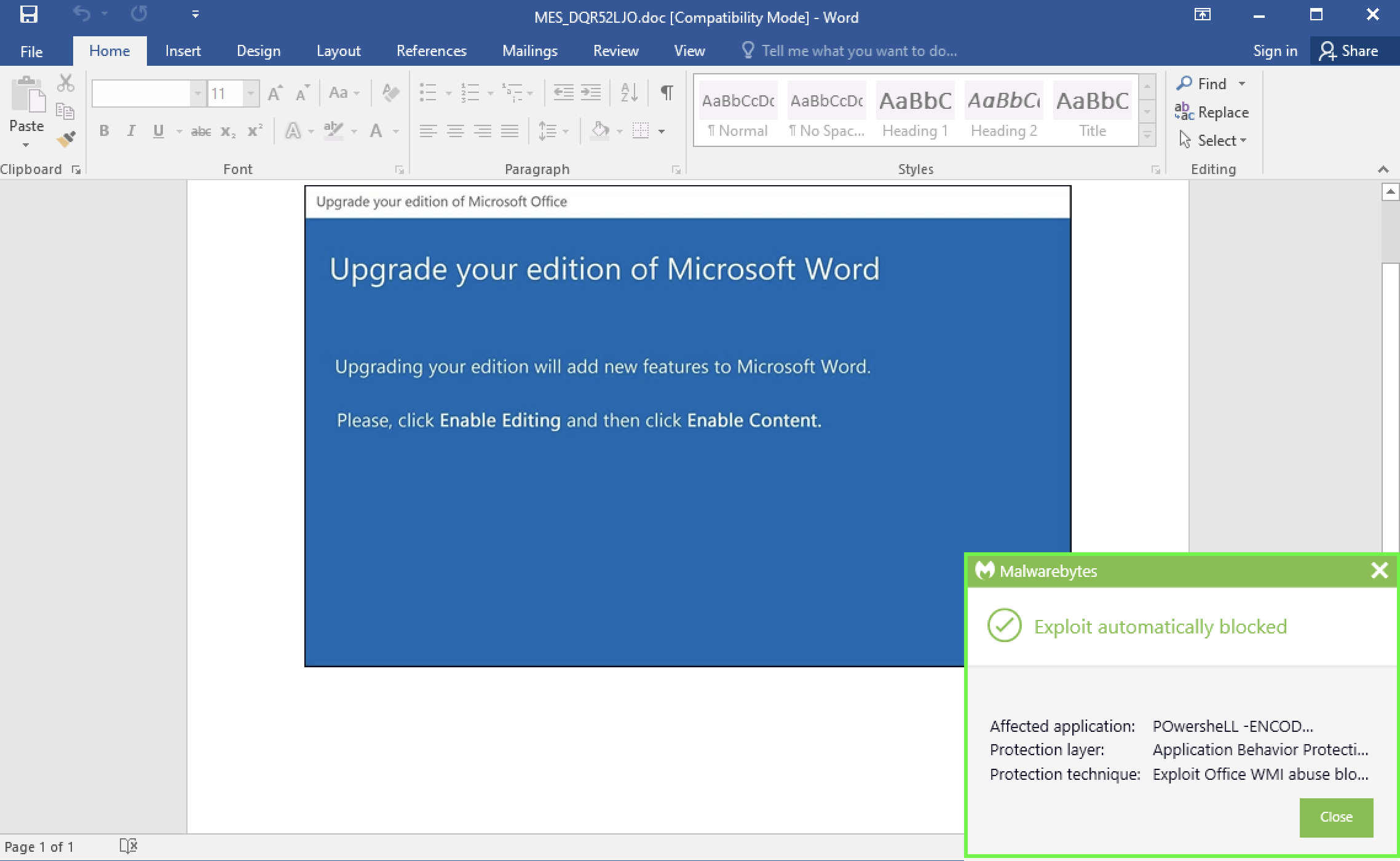Toggle Bold formatting
This screenshot has height=861, width=1400.
pos(104,131)
